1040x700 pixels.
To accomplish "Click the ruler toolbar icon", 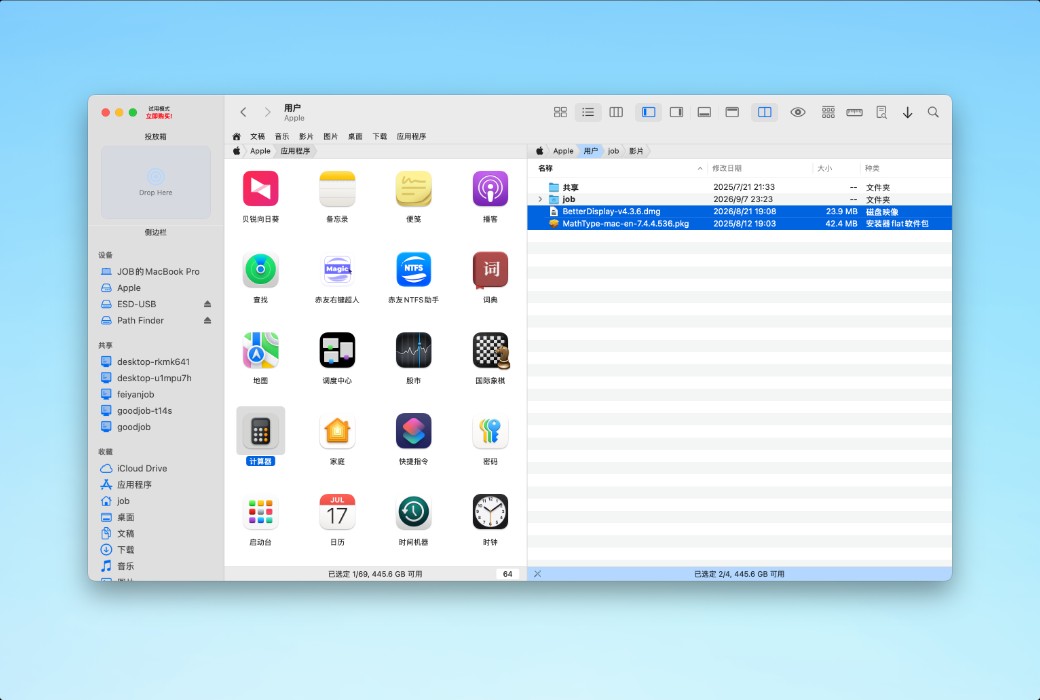I will point(854,112).
